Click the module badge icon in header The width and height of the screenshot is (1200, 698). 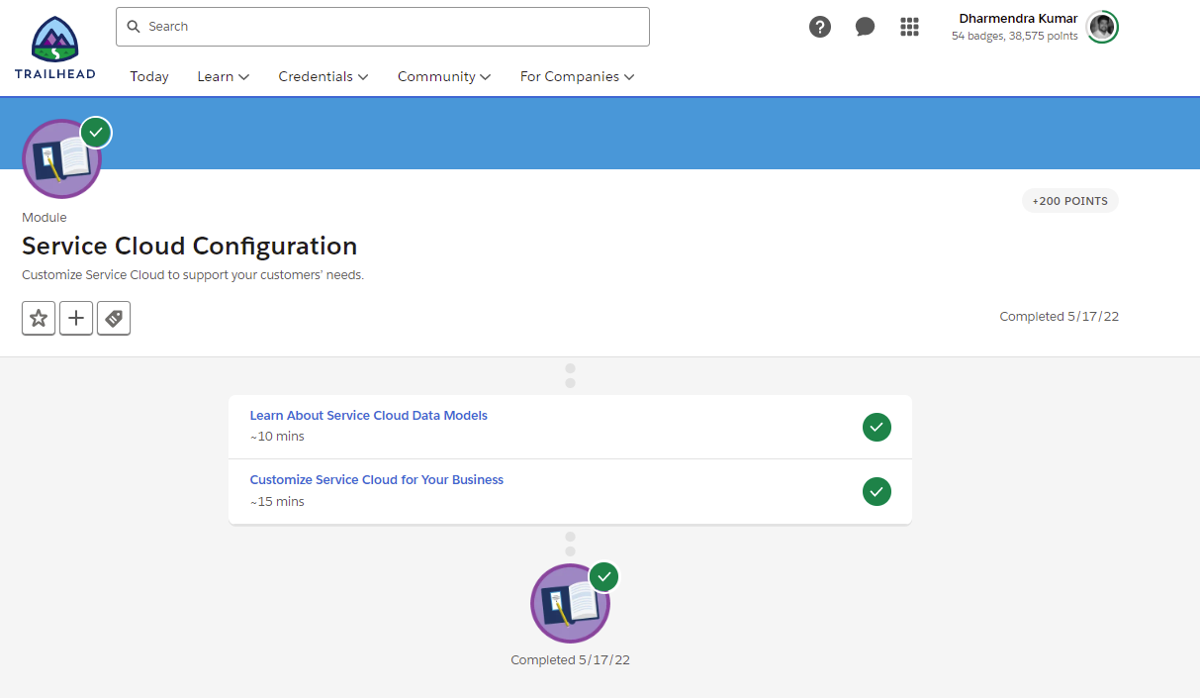(x=62, y=159)
